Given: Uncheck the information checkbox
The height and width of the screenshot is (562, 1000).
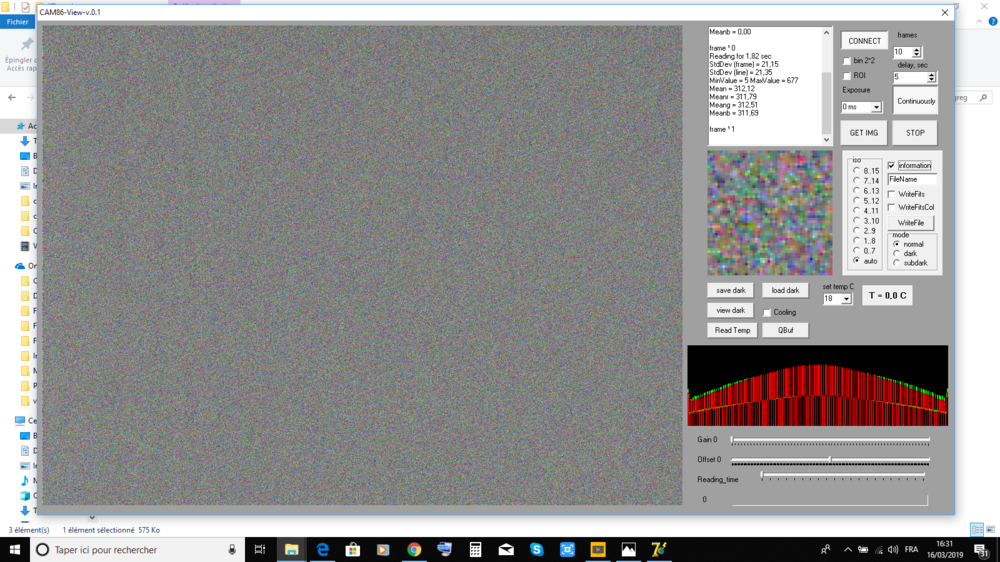Looking at the screenshot, I should pos(892,166).
